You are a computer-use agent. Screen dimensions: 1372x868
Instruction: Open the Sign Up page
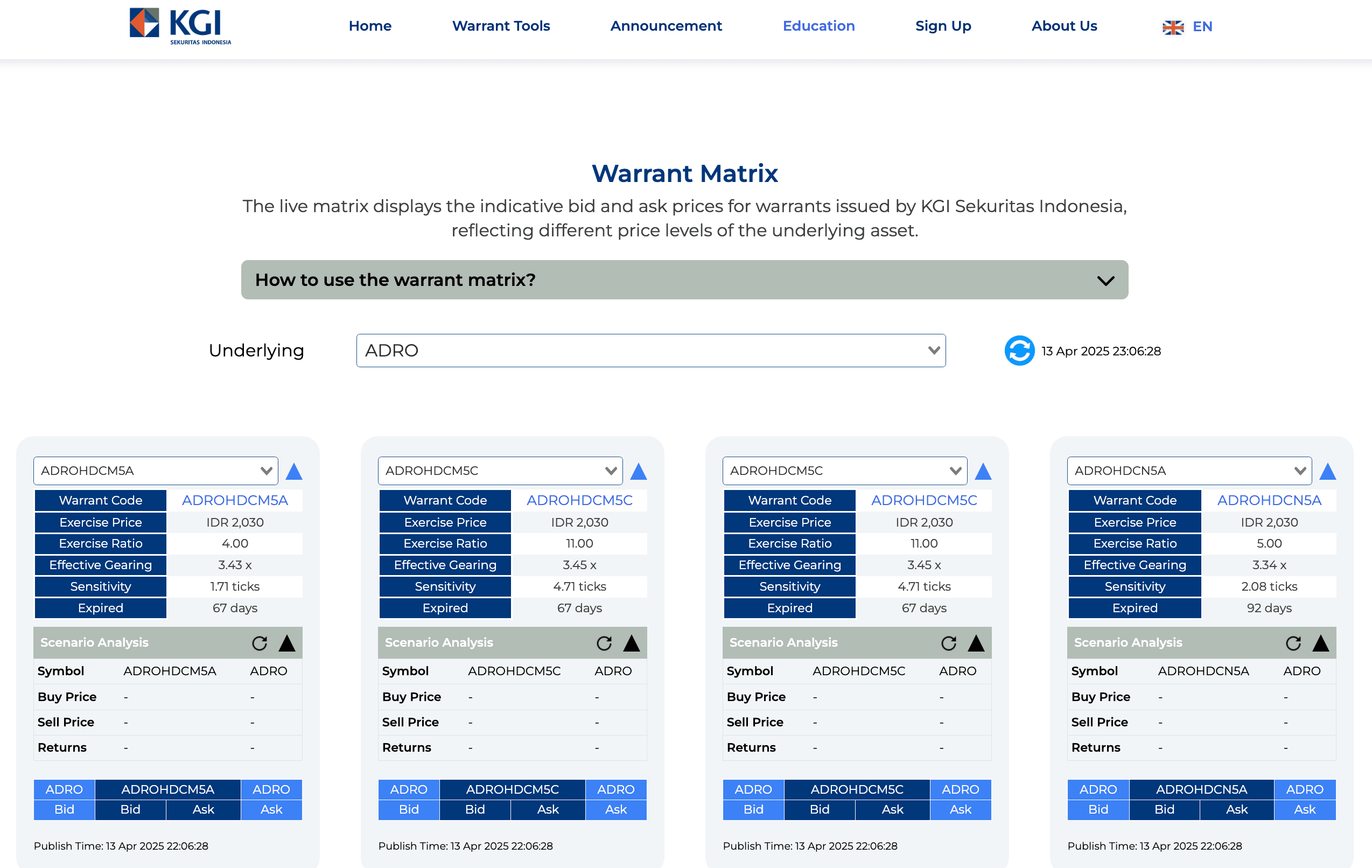point(943,26)
